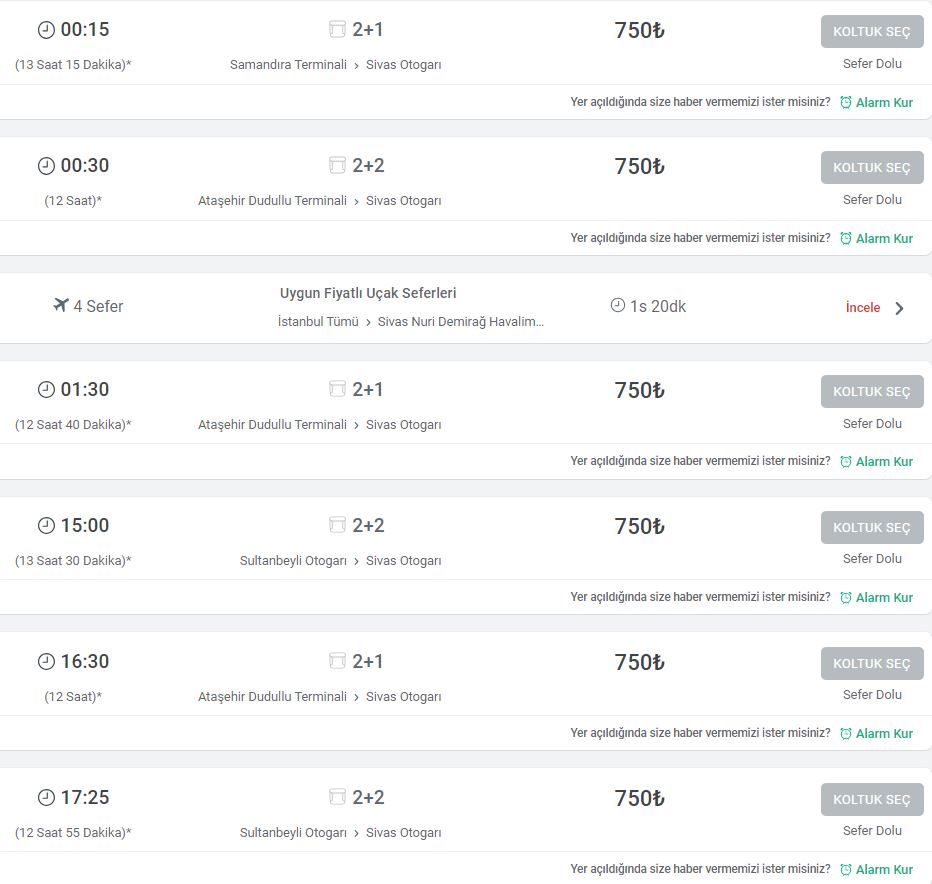The height and width of the screenshot is (884, 932).
Task: Click the clock icon next to 15:00 departure
Action: 46,525
